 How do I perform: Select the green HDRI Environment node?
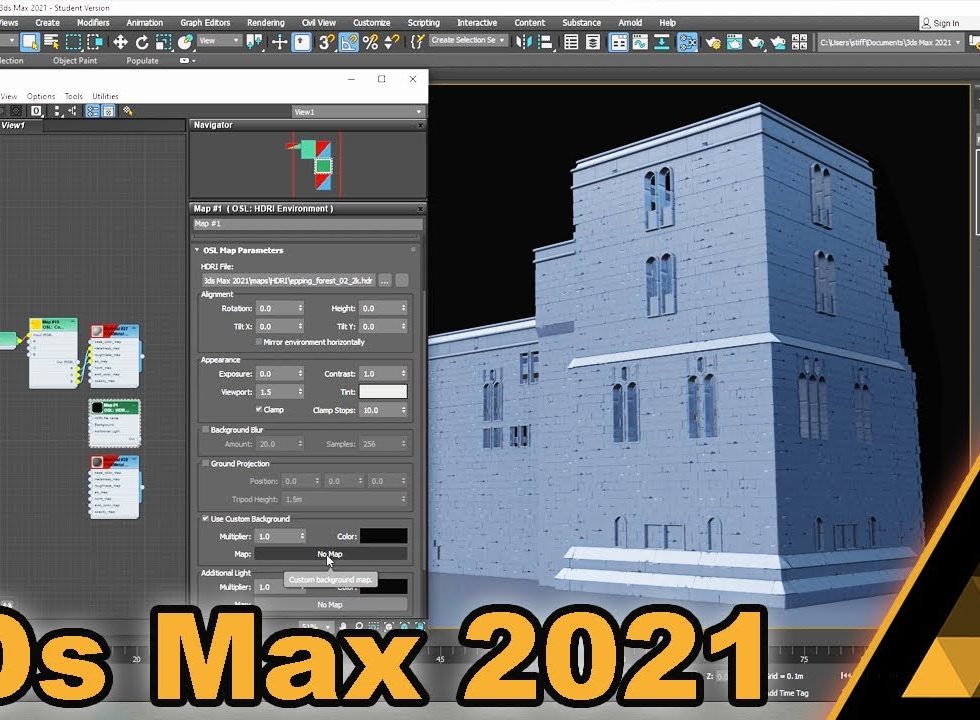[x=114, y=424]
